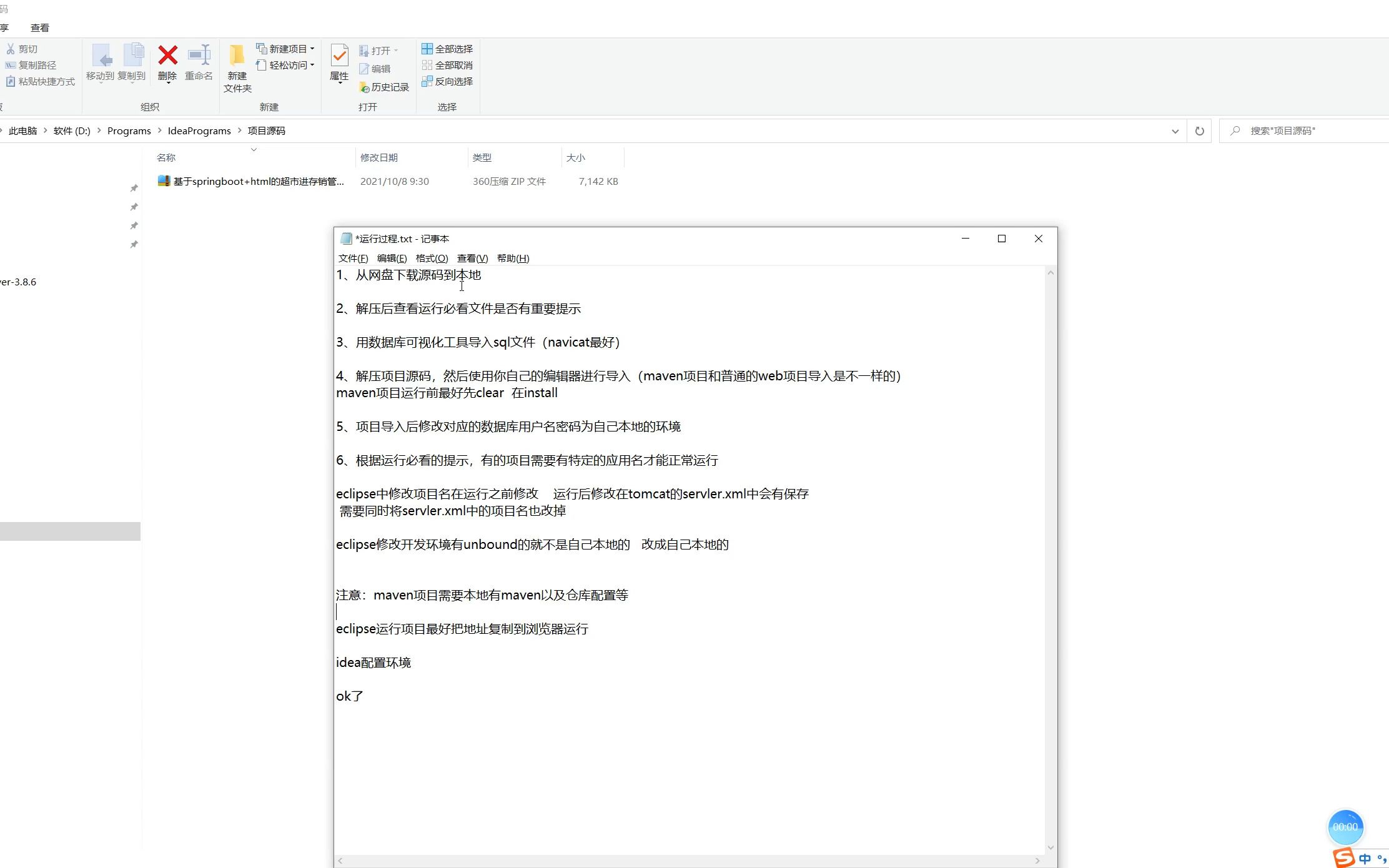
Task: Click Copy path (复制路径) in ribbon
Action: coord(31,65)
